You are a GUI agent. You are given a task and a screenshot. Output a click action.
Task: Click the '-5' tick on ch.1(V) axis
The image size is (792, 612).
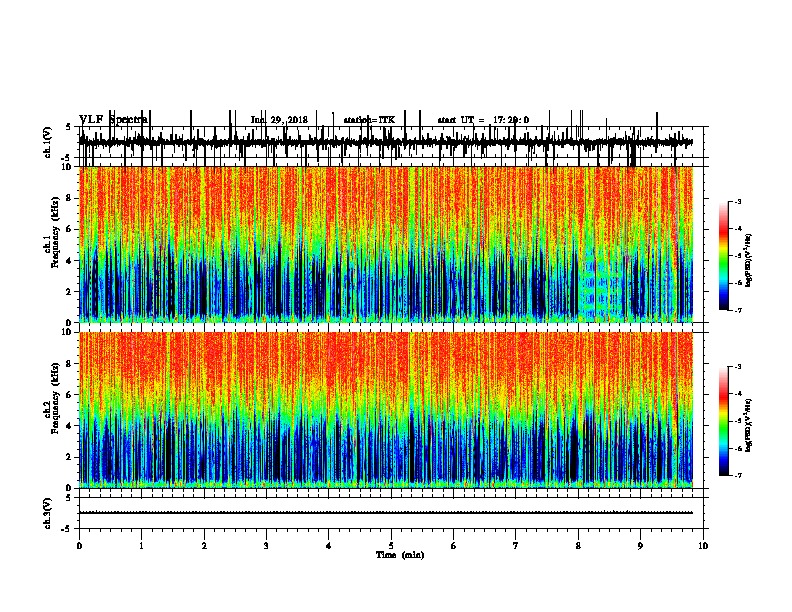68,158
